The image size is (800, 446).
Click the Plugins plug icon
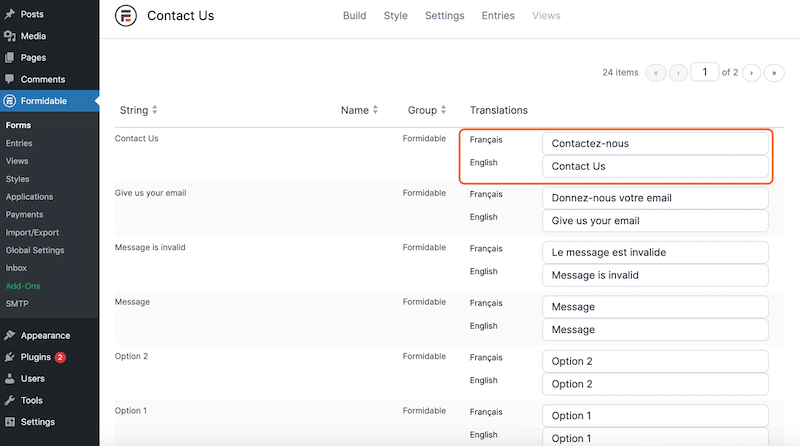pos(10,357)
